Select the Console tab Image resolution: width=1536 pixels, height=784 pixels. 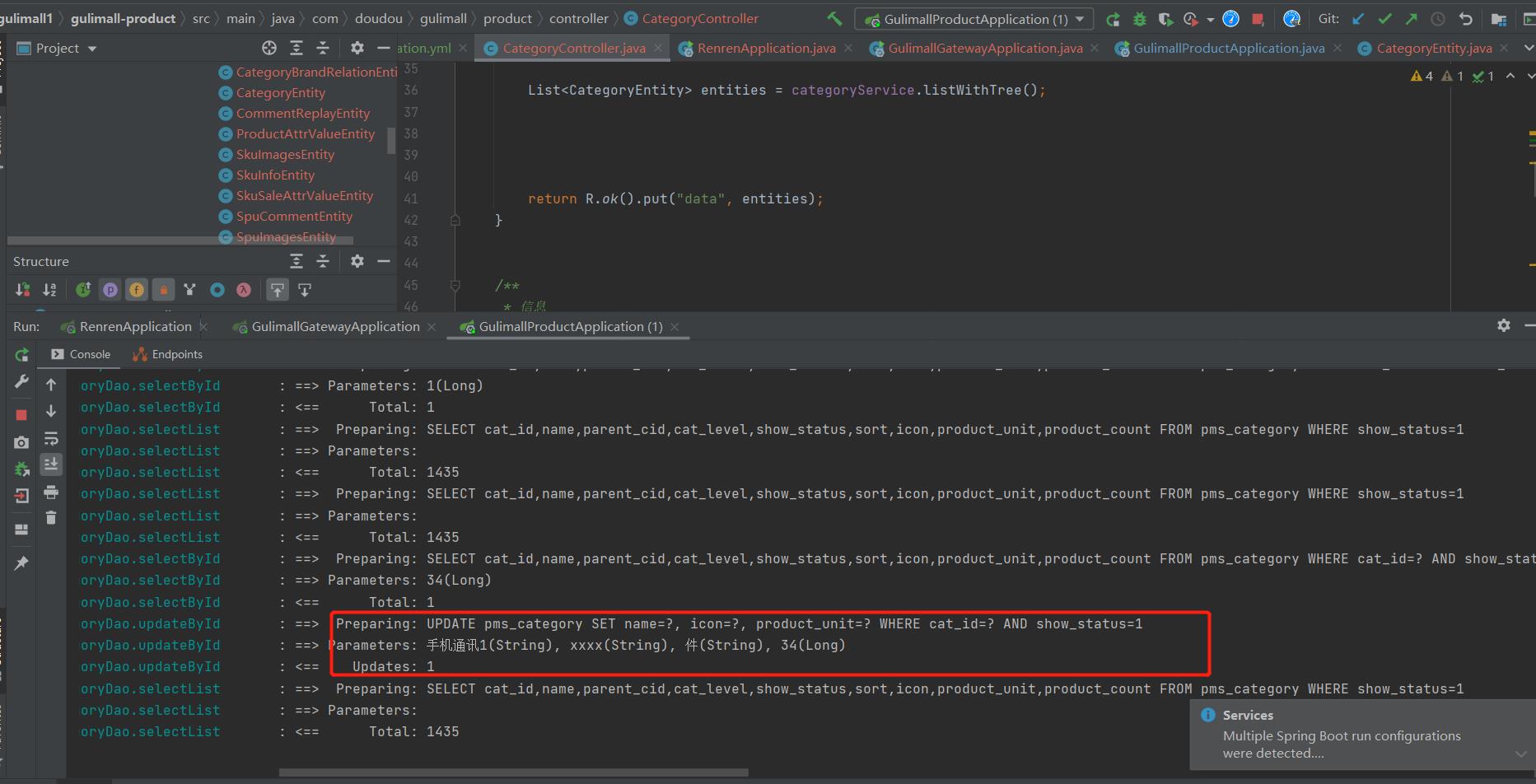click(81, 354)
